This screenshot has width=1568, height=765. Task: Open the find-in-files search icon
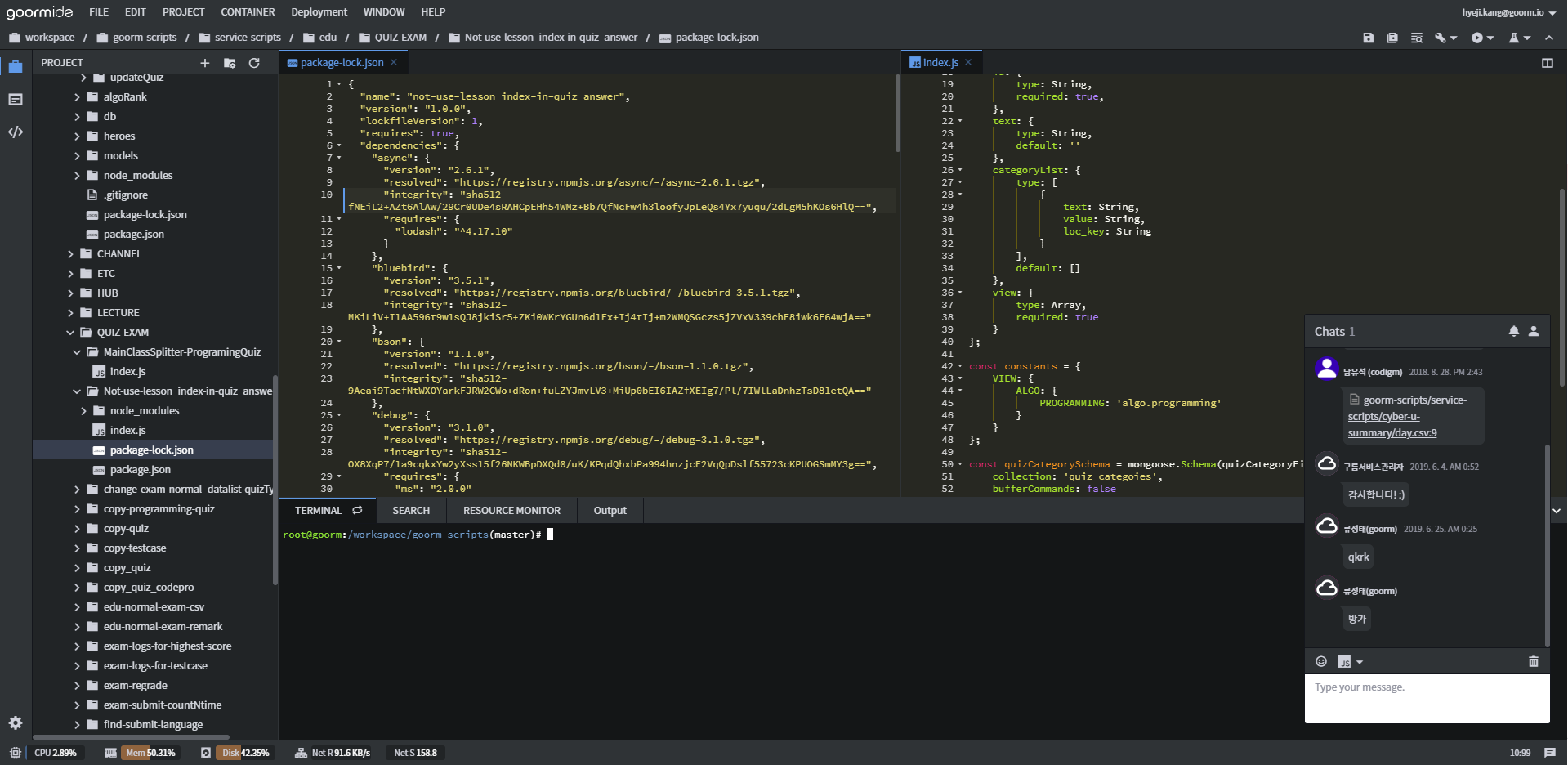[1416, 38]
